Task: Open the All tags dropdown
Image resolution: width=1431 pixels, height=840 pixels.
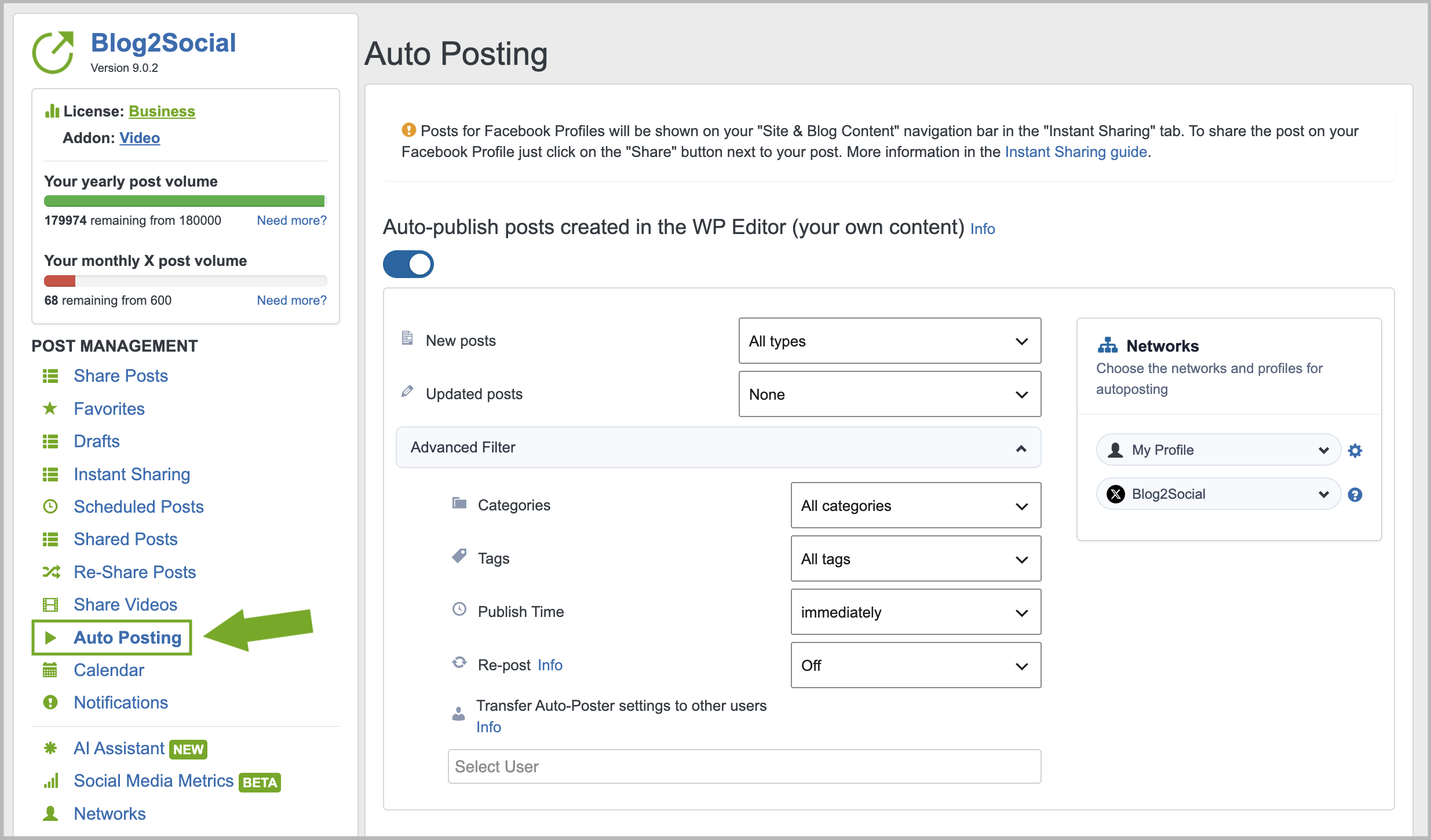Action: point(916,558)
